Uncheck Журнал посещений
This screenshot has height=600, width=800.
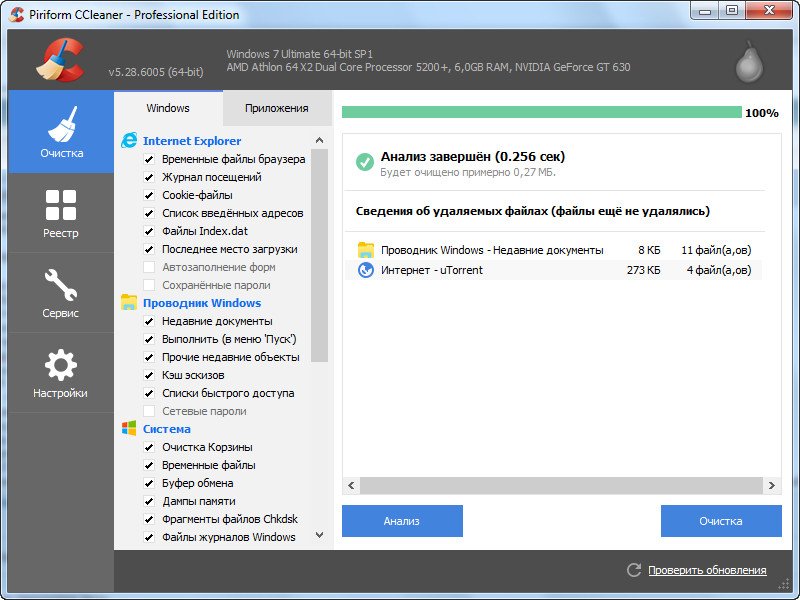(149, 177)
